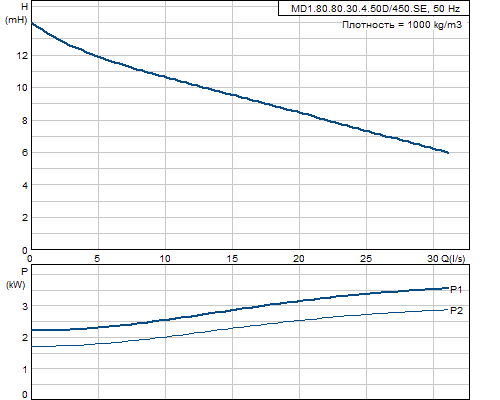Click the 3 kW mark on the power axis
This screenshot has height=400, width=500.
point(25,306)
